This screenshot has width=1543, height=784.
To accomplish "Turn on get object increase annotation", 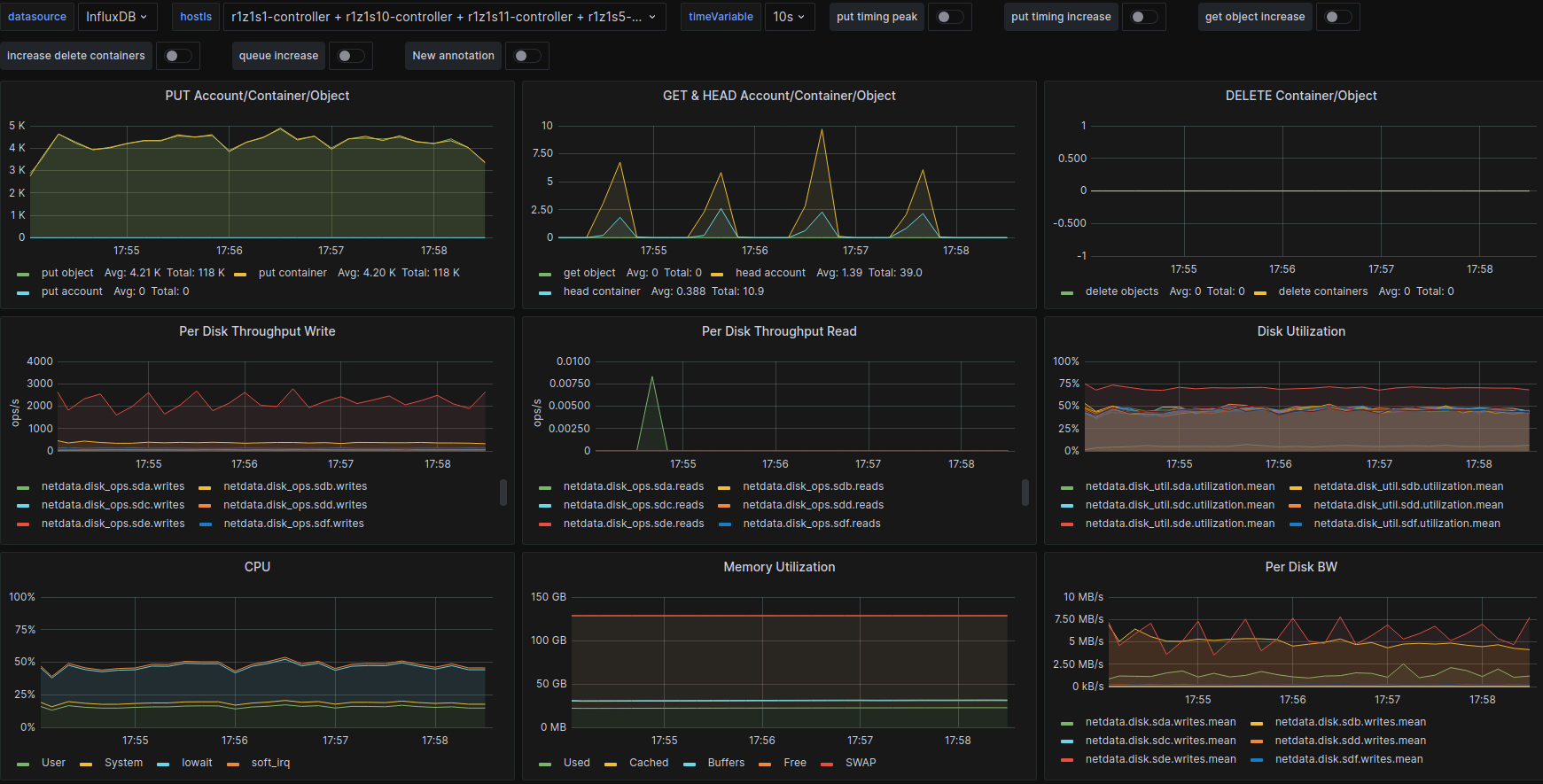I will pos(1337,17).
